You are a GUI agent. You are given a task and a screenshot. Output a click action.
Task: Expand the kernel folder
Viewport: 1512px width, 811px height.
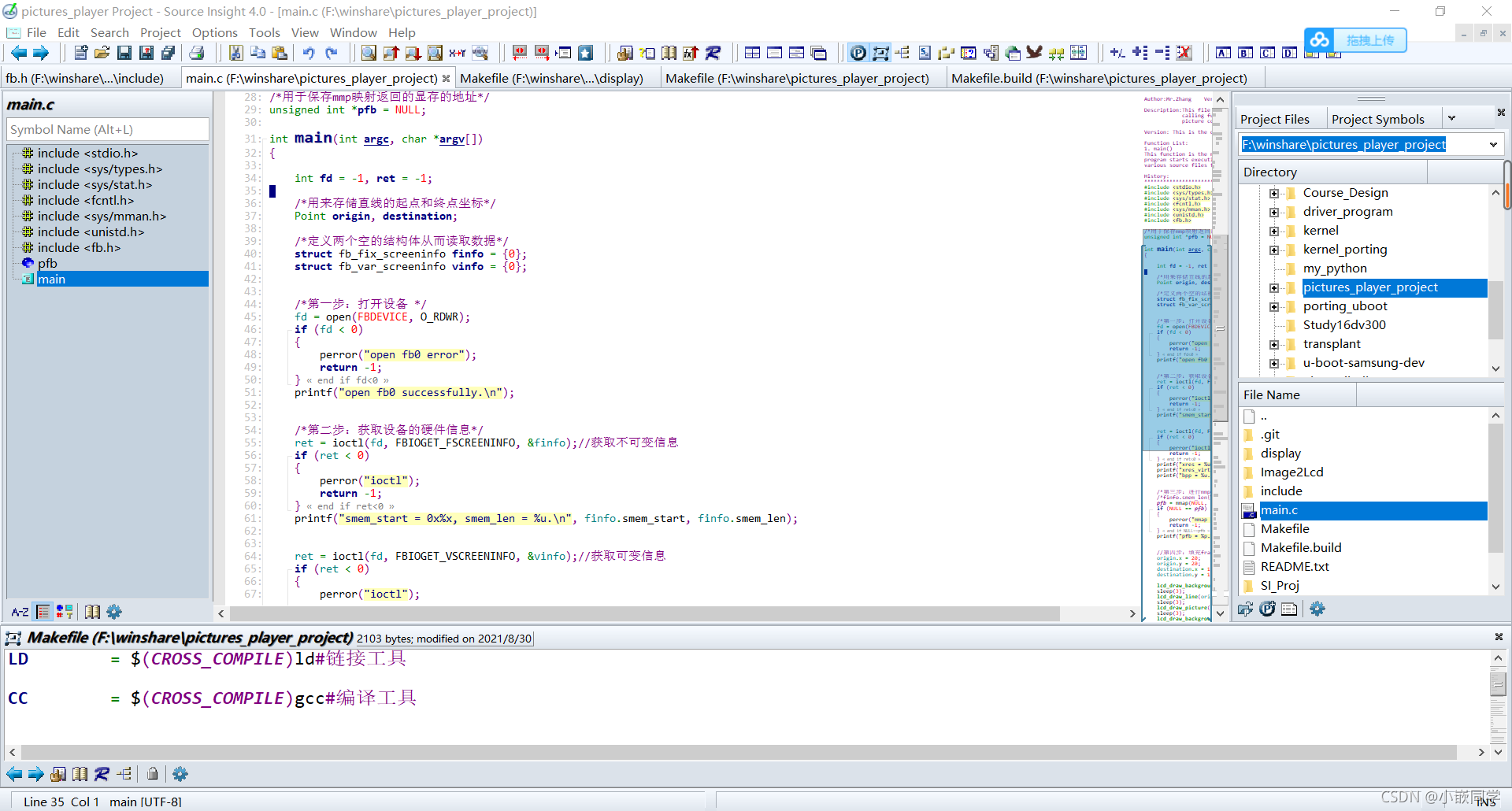tap(1274, 231)
